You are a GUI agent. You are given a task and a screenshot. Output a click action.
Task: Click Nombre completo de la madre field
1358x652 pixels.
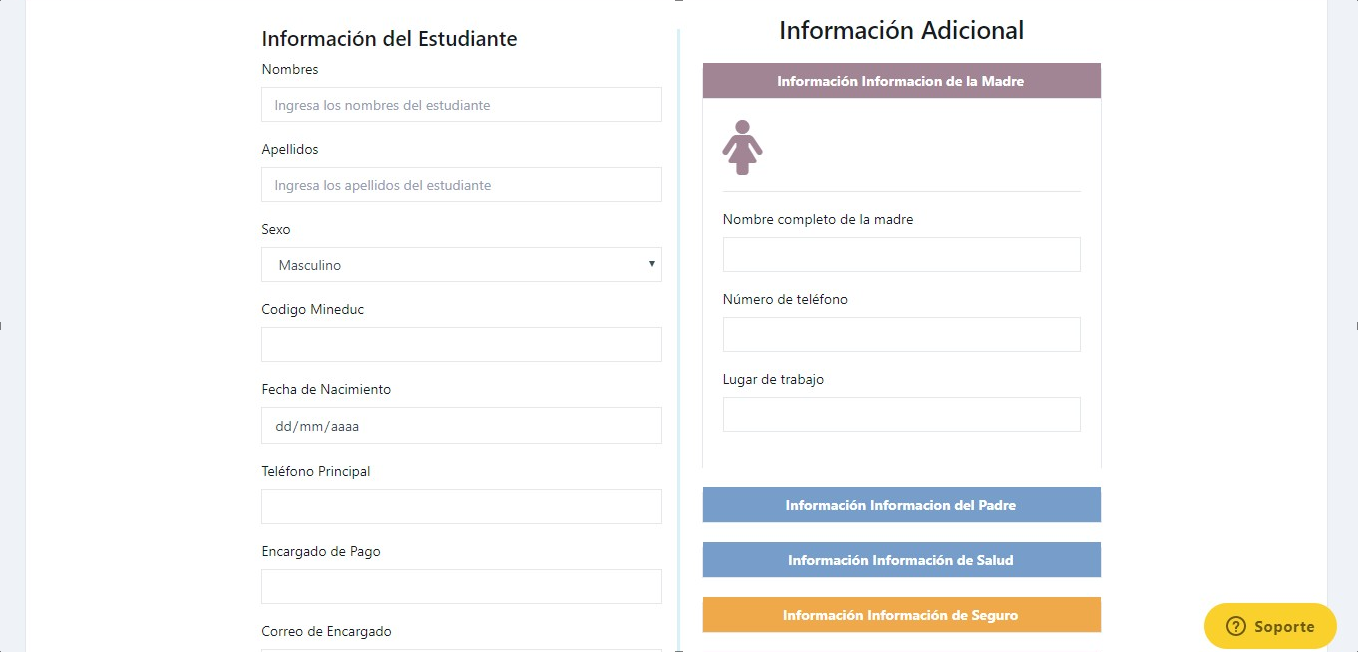[x=901, y=254]
